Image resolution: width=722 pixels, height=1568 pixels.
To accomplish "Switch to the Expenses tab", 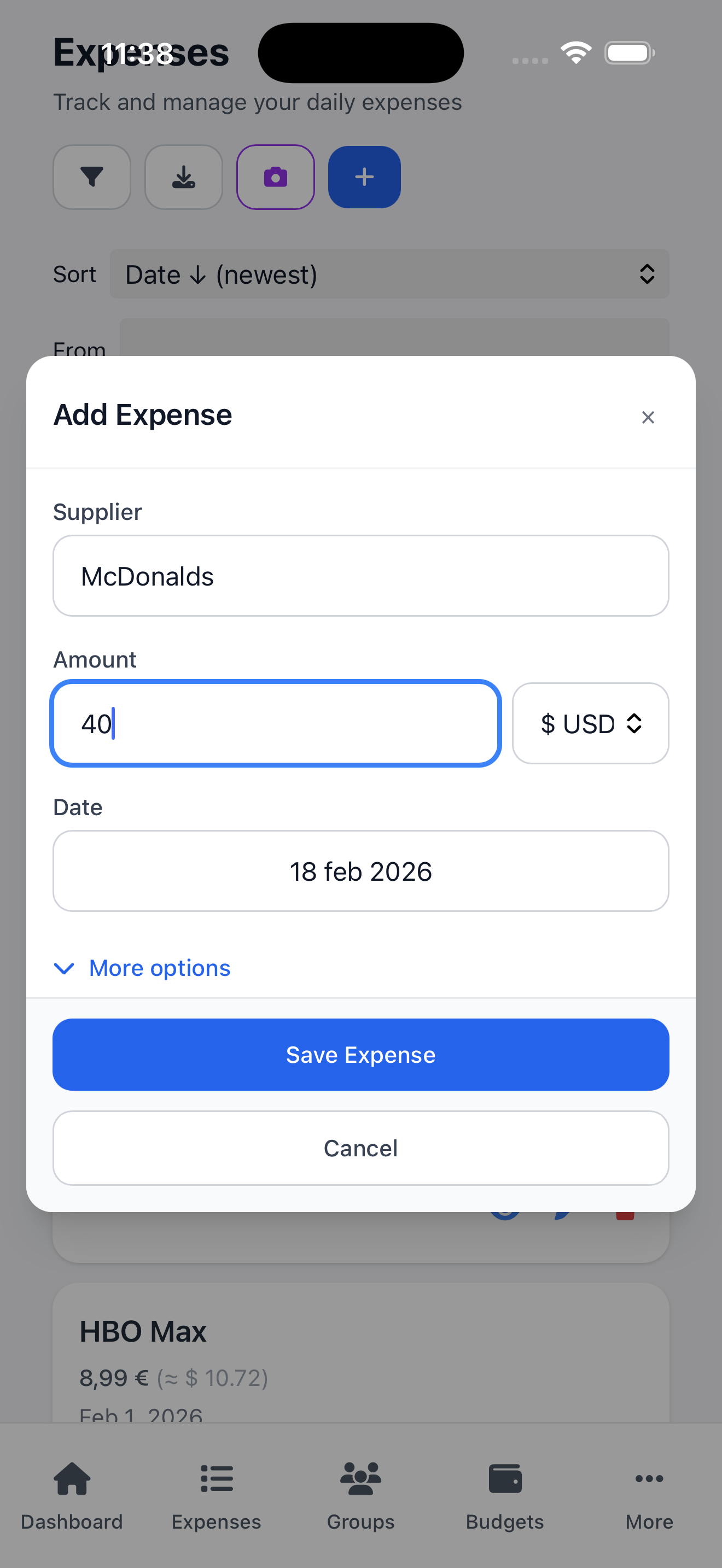I will click(216, 1496).
